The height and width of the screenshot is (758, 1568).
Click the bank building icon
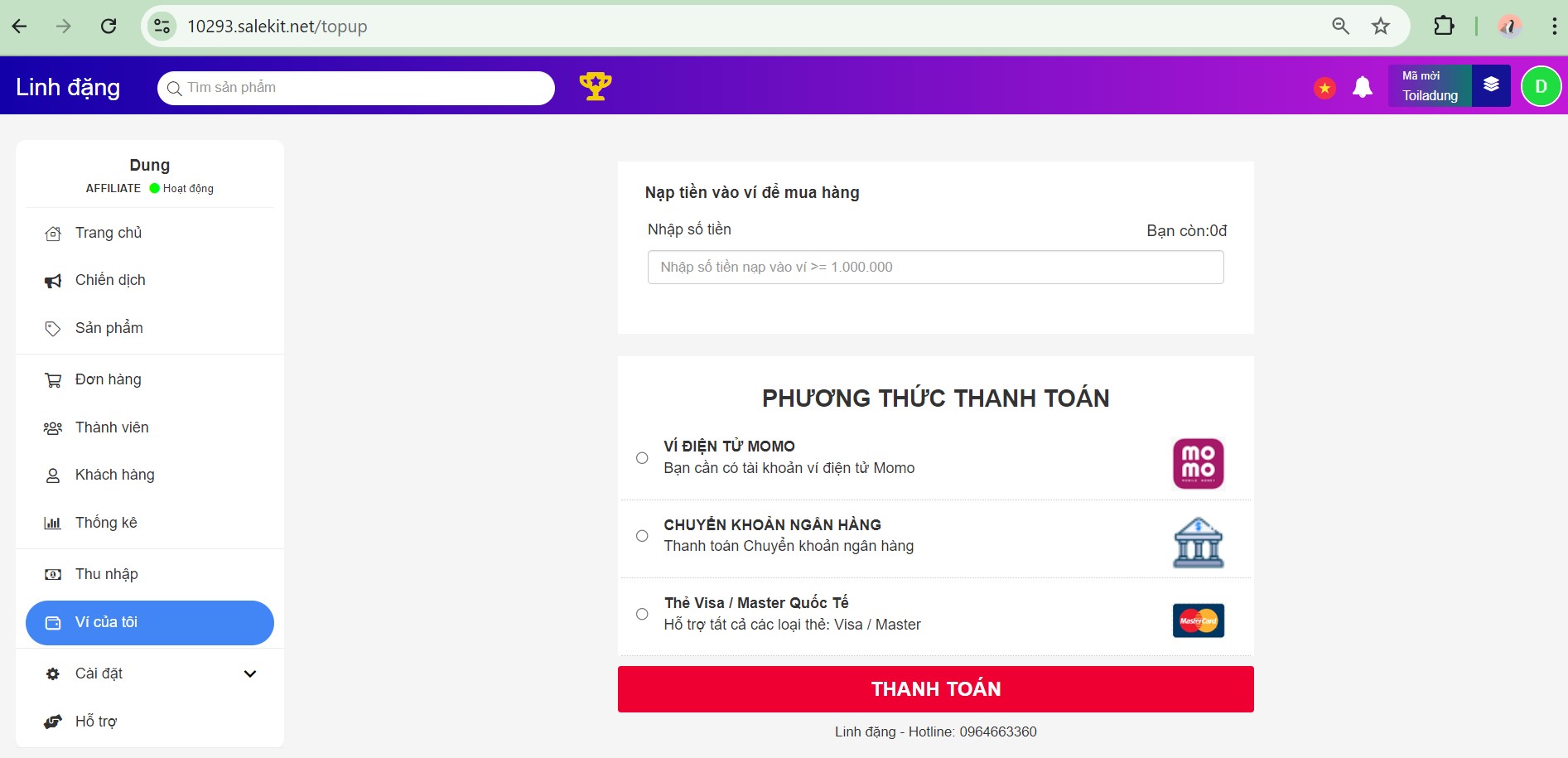[x=1198, y=543]
